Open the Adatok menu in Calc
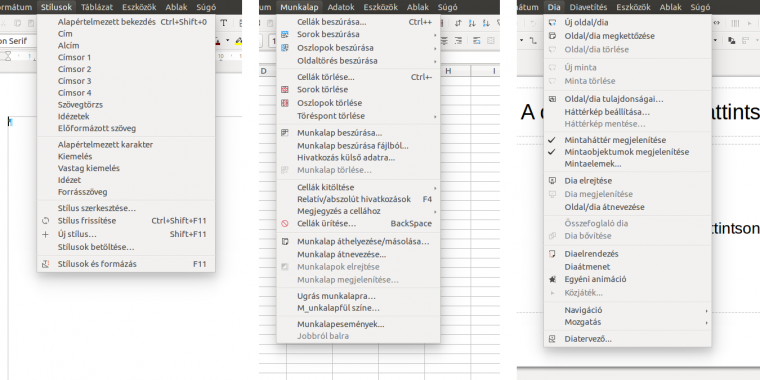The image size is (760, 380). pyautogui.click(x=341, y=7)
